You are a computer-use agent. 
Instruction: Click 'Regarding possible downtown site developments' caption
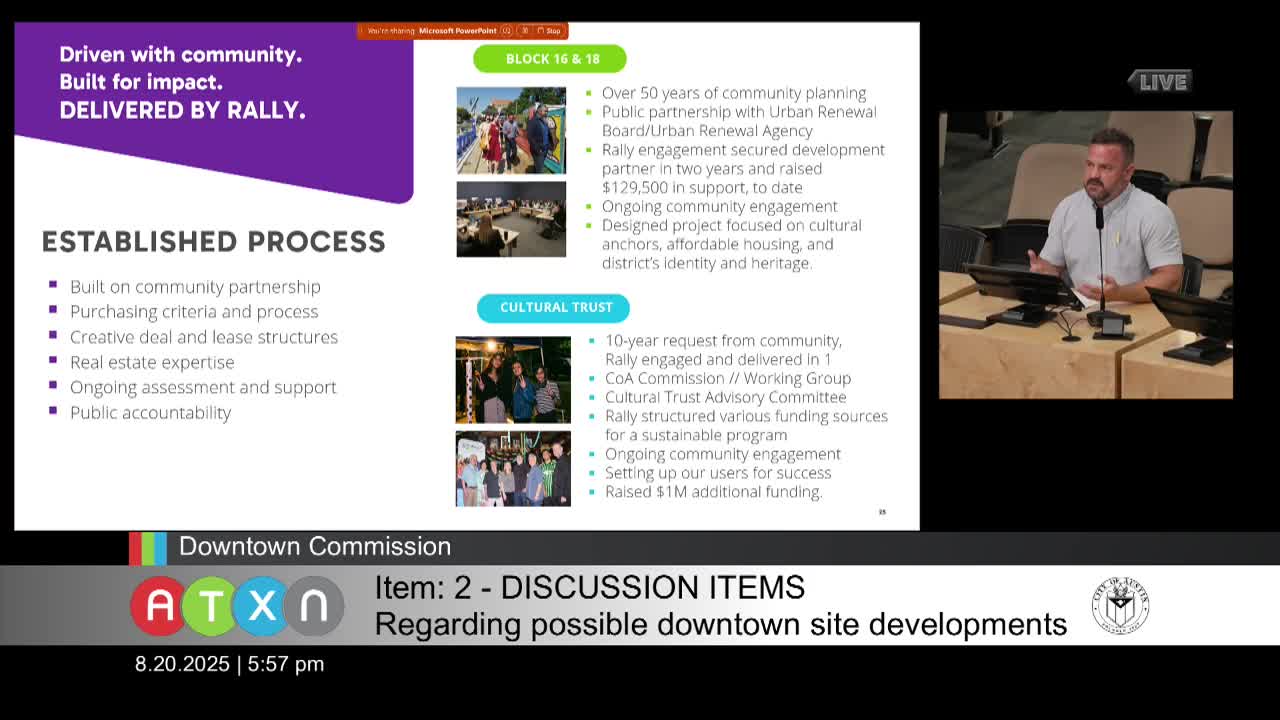[x=721, y=624]
